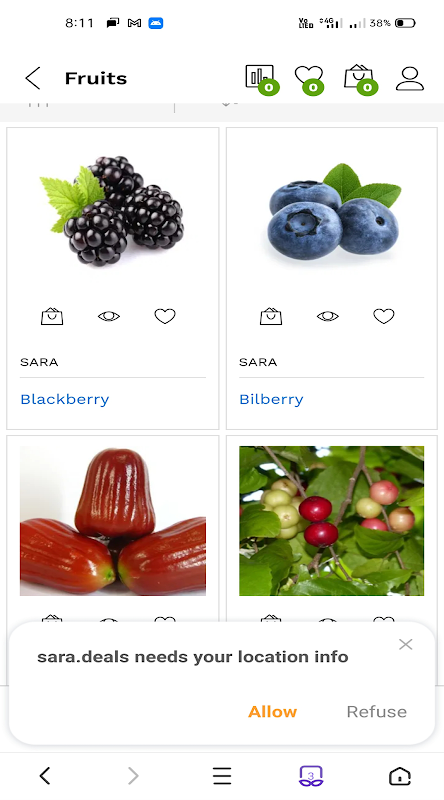Image resolution: width=444 pixels, height=800 pixels.
Task: Open the Bilberry product link
Action: pos(272,399)
